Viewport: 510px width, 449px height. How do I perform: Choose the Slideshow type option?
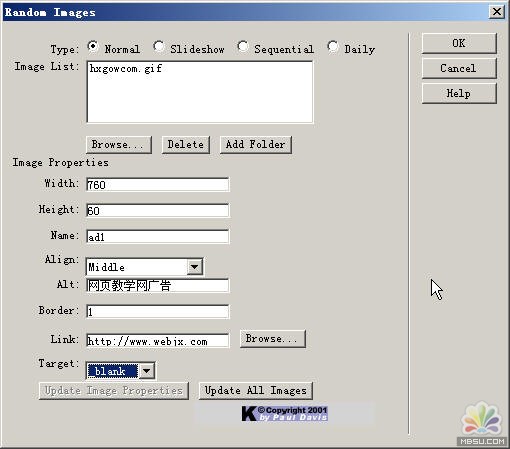[x=159, y=47]
